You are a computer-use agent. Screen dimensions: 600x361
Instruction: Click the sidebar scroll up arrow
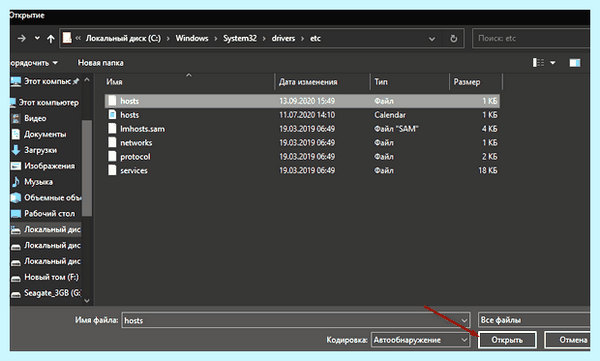tap(87, 80)
